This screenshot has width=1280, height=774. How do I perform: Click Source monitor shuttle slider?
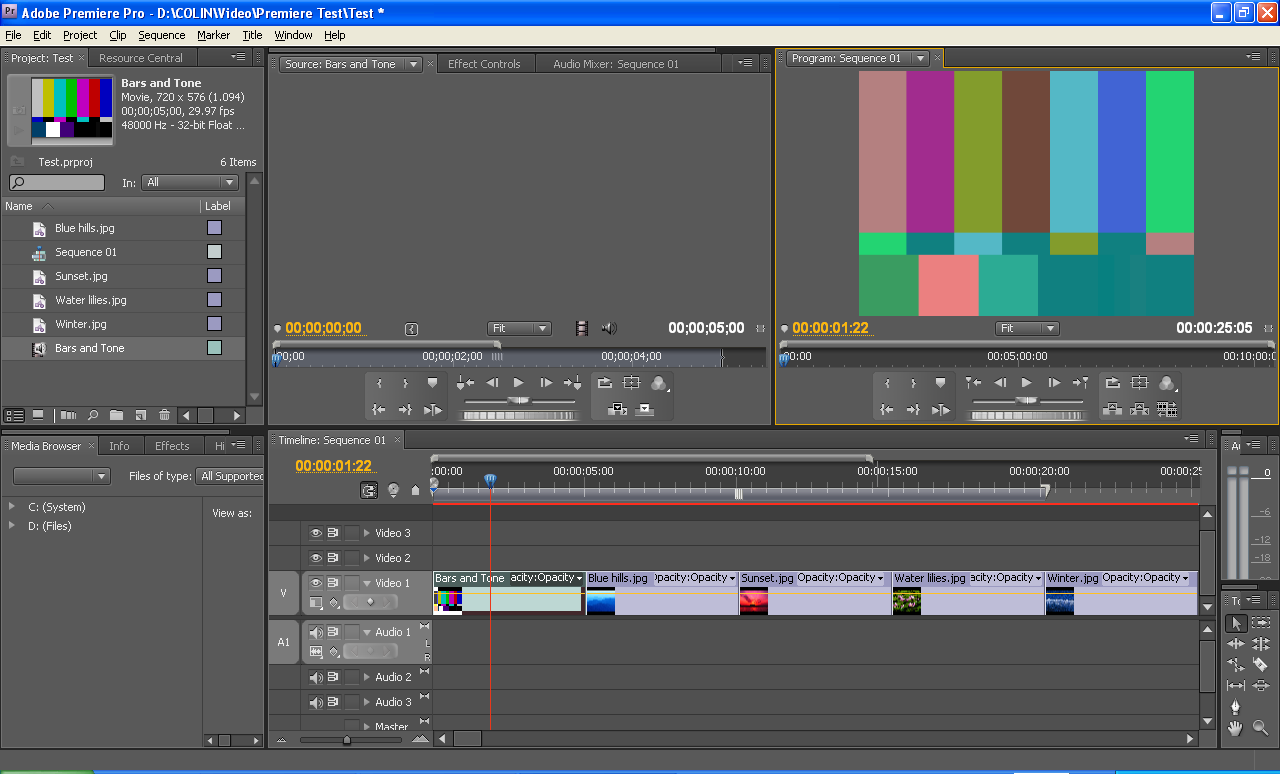(518, 400)
